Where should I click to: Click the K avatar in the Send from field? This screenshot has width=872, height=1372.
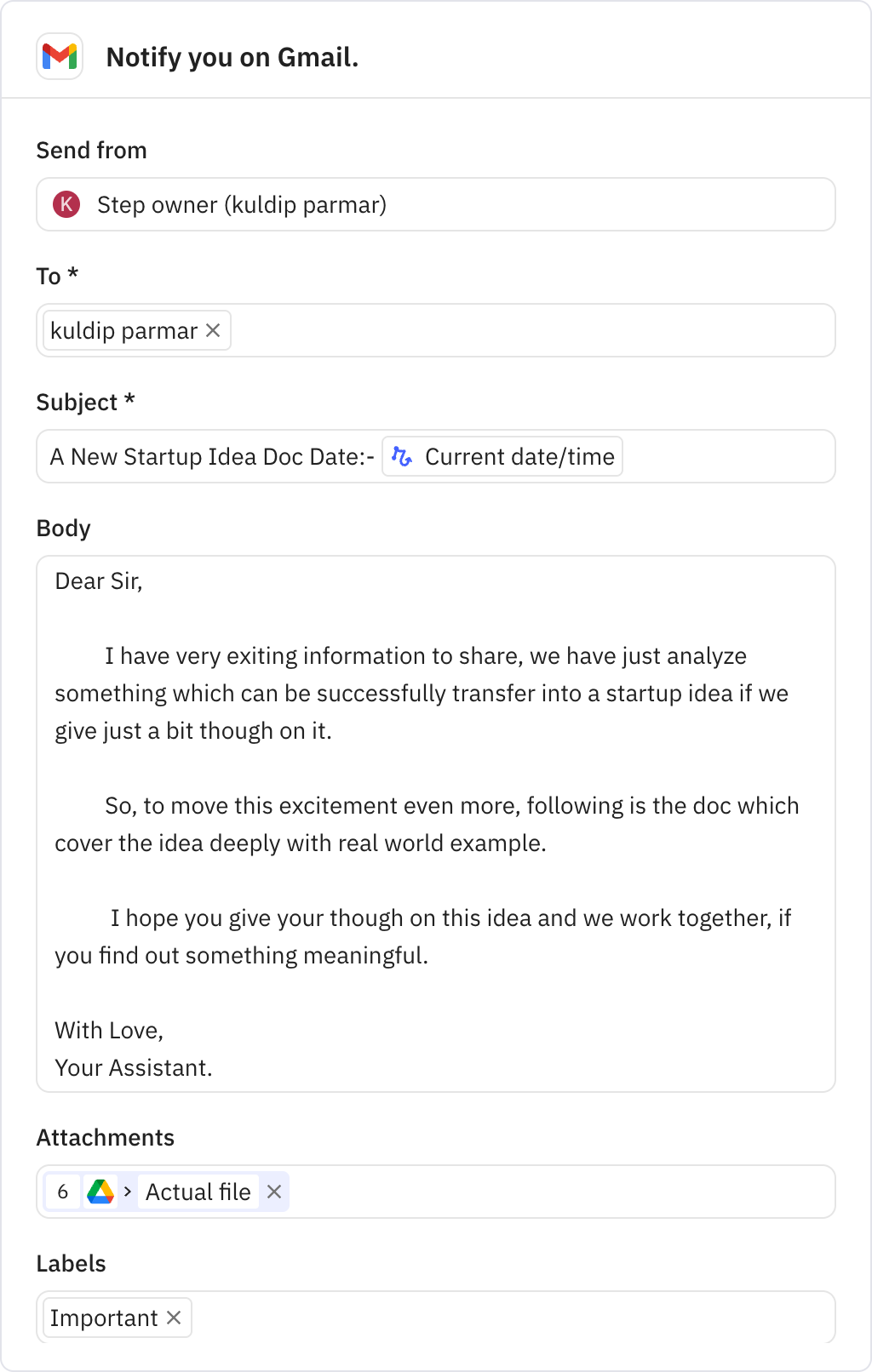[67, 204]
